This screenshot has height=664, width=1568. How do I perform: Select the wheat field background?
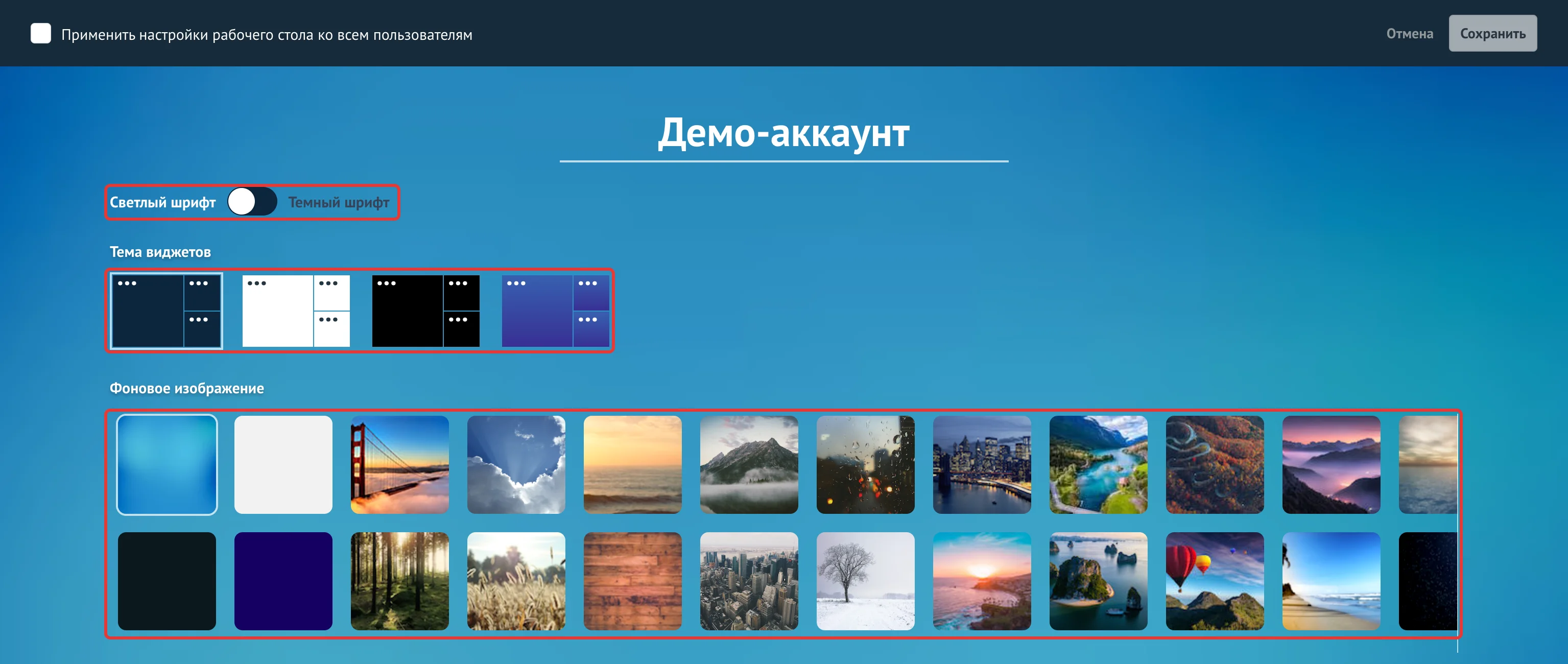pyautogui.click(x=516, y=581)
